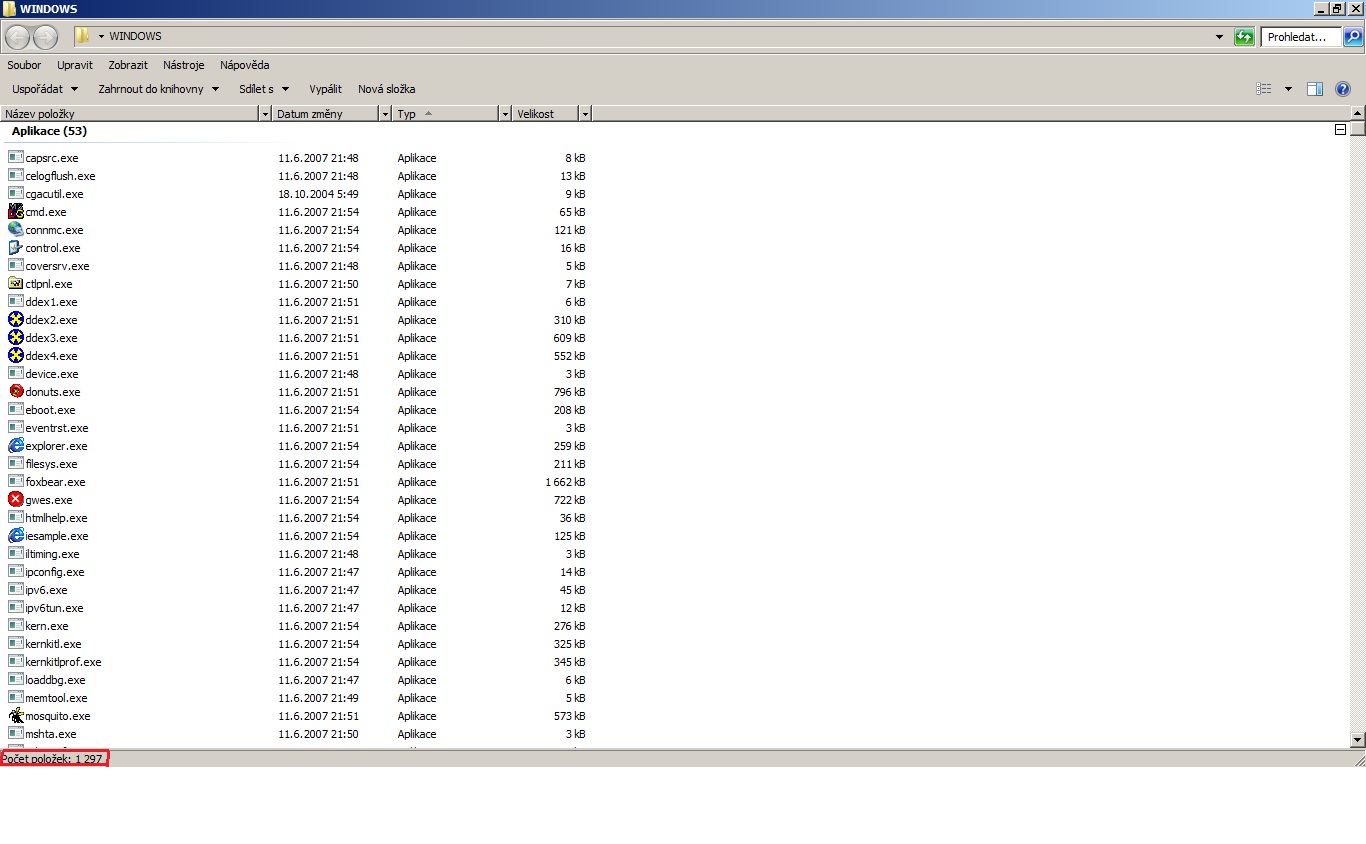Screen dimensions: 1366x844
Task: Select the file memtool.exe
Action: point(56,698)
